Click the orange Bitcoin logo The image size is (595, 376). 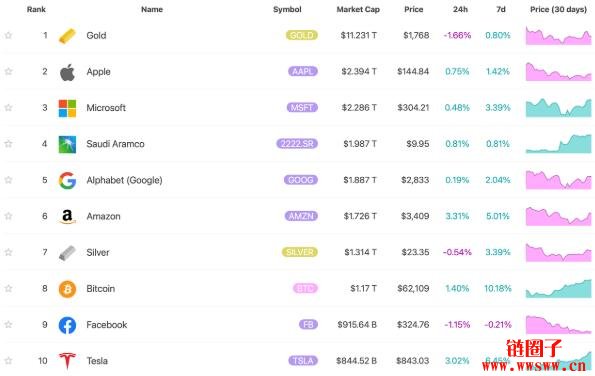tap(67, 289)
